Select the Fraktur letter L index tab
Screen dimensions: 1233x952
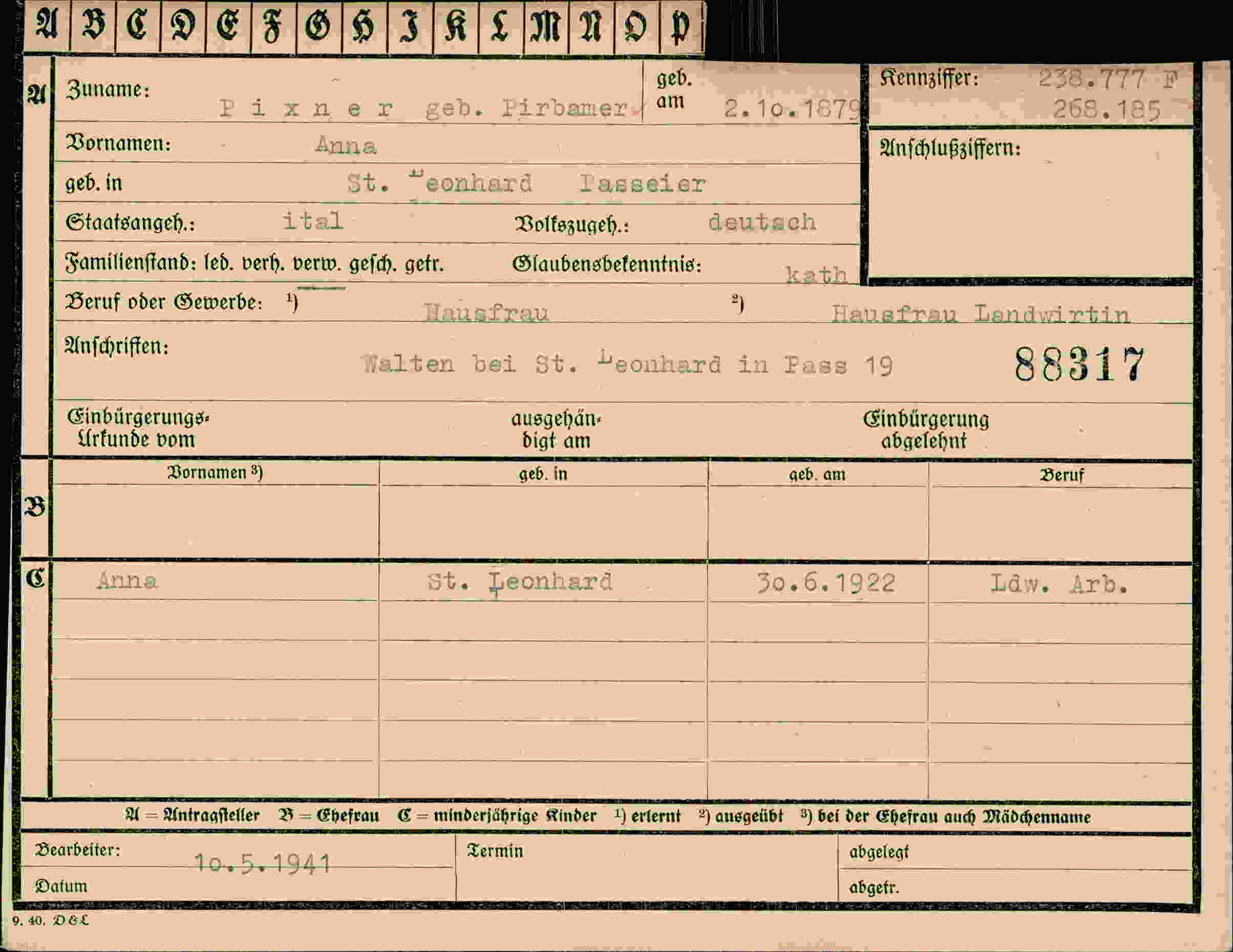[x=500, y=27]
